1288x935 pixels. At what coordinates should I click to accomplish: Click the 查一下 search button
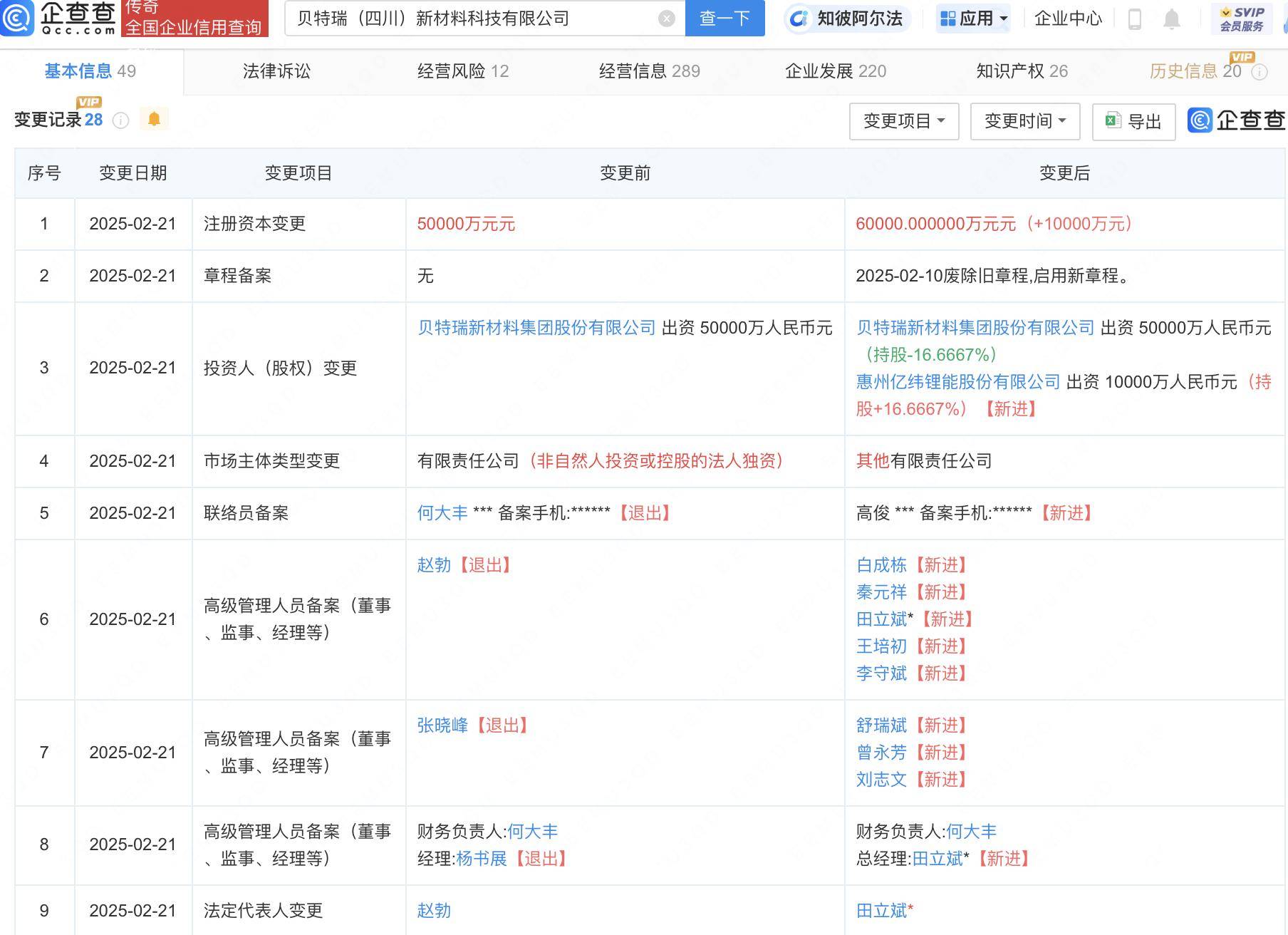pos(724,19)
